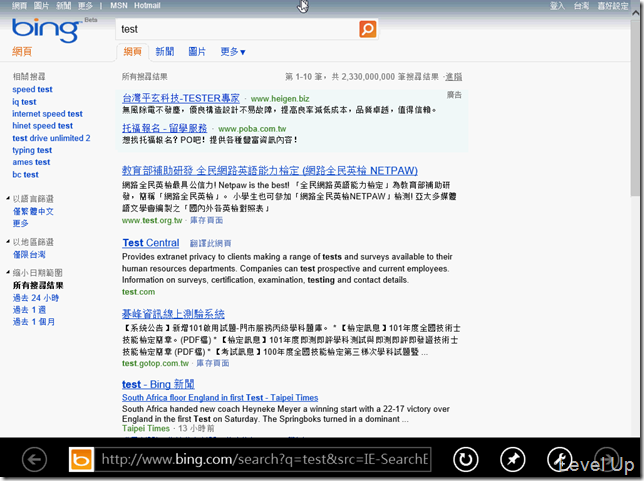Filter results to 過去 24 小時
This screenshot has width=644, height=481.
pos(36,298)
